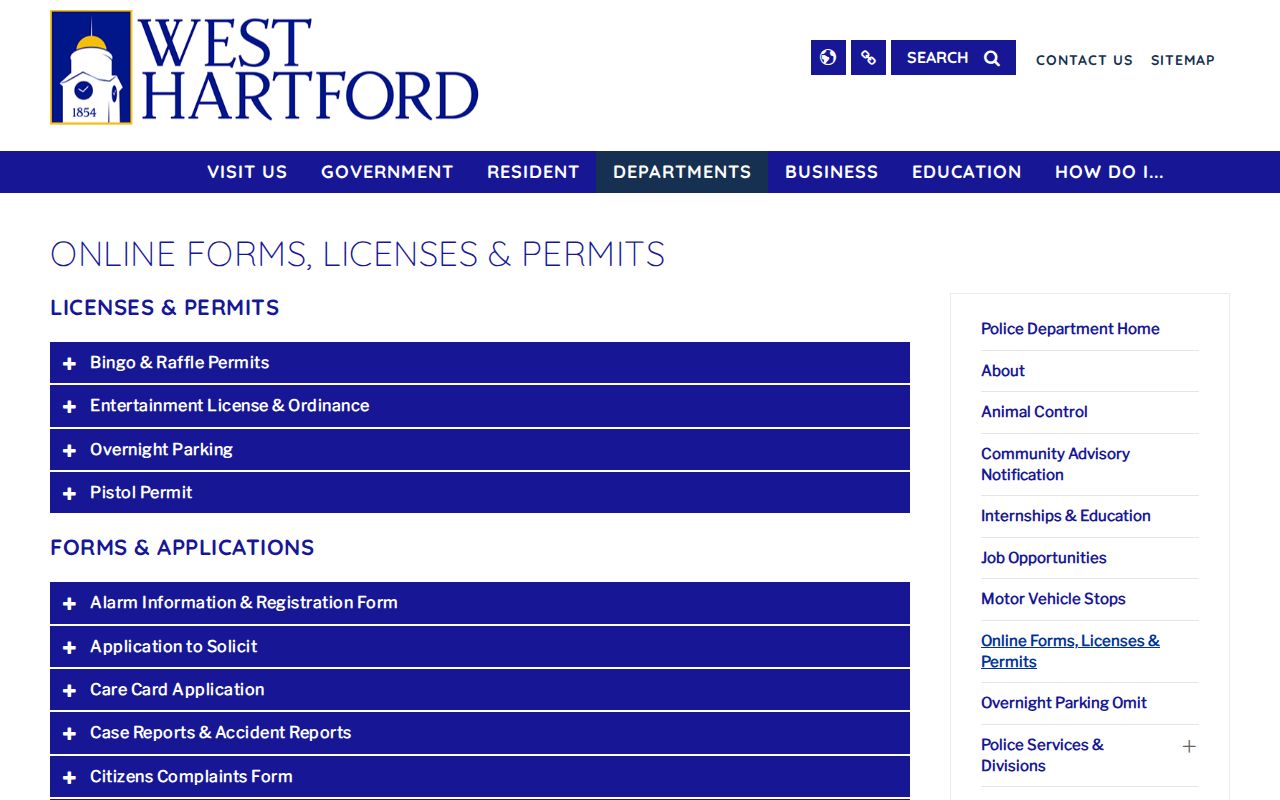Click the globe language icon

tap(828, 58)
